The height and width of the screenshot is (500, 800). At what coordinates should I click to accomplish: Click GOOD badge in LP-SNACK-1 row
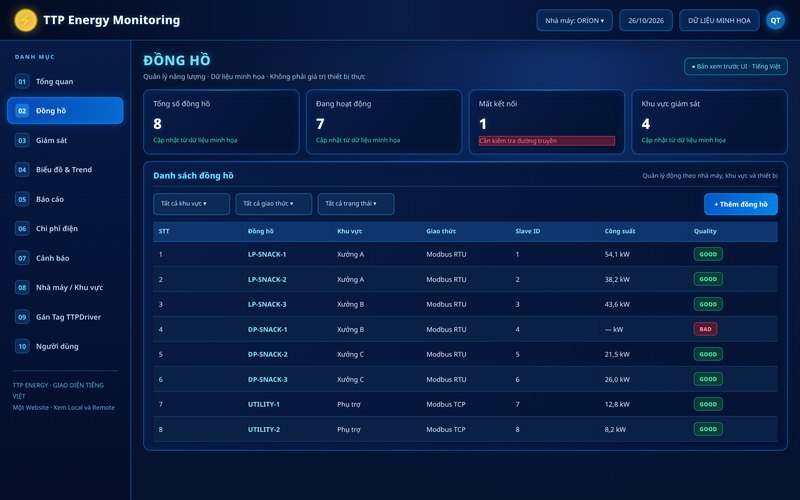click(x=708, y=254)
